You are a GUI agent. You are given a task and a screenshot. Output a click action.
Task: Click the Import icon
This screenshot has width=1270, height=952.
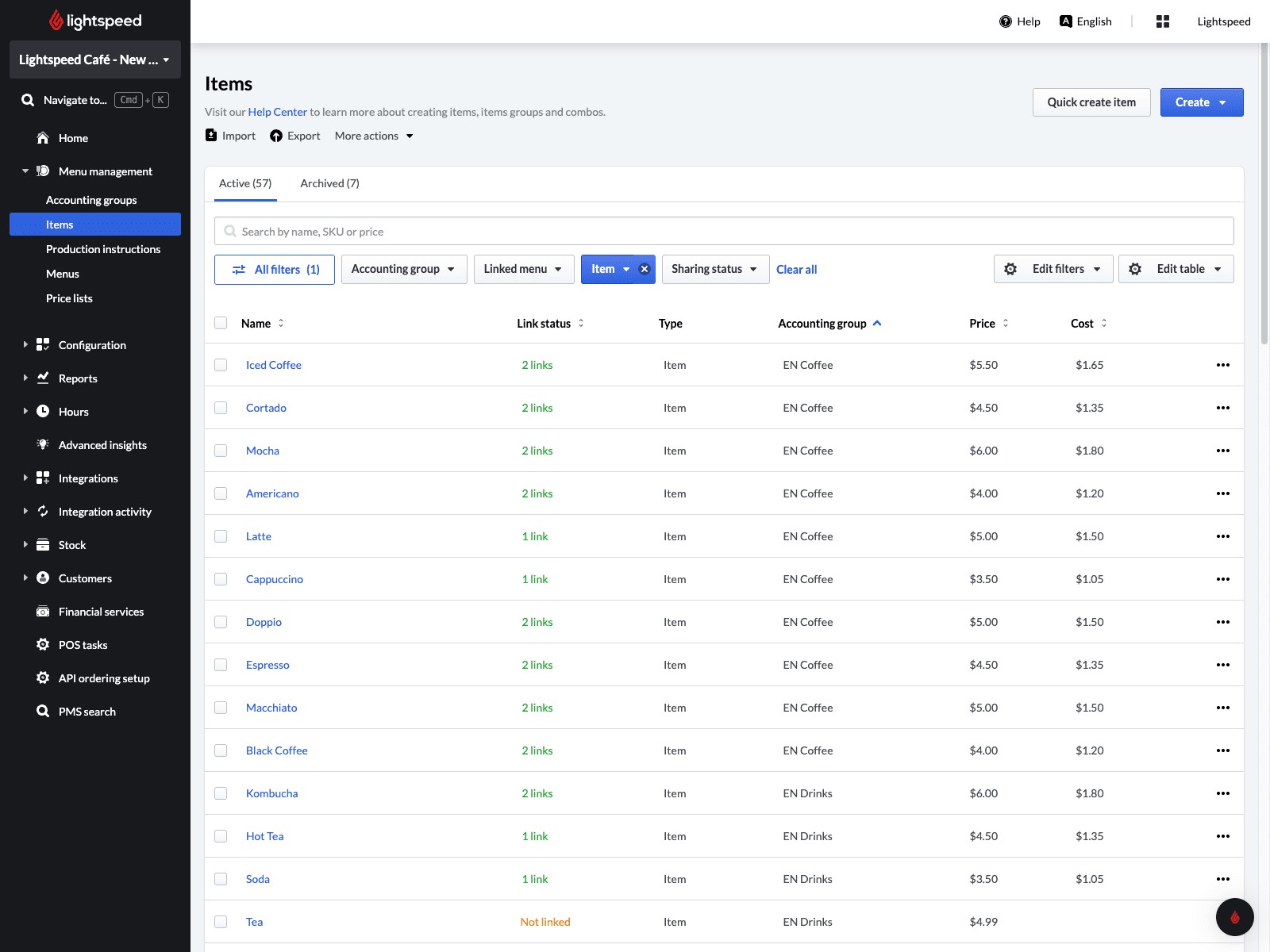[x=211, y=136]
